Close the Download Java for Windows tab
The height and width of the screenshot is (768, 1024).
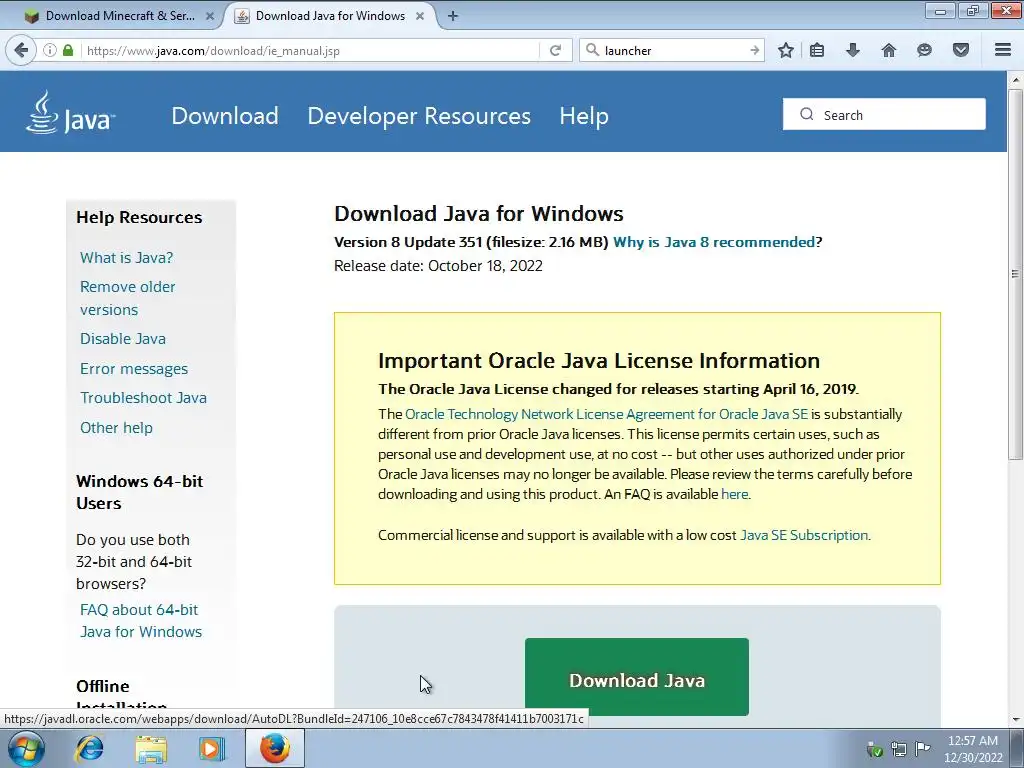pos(420,16)
